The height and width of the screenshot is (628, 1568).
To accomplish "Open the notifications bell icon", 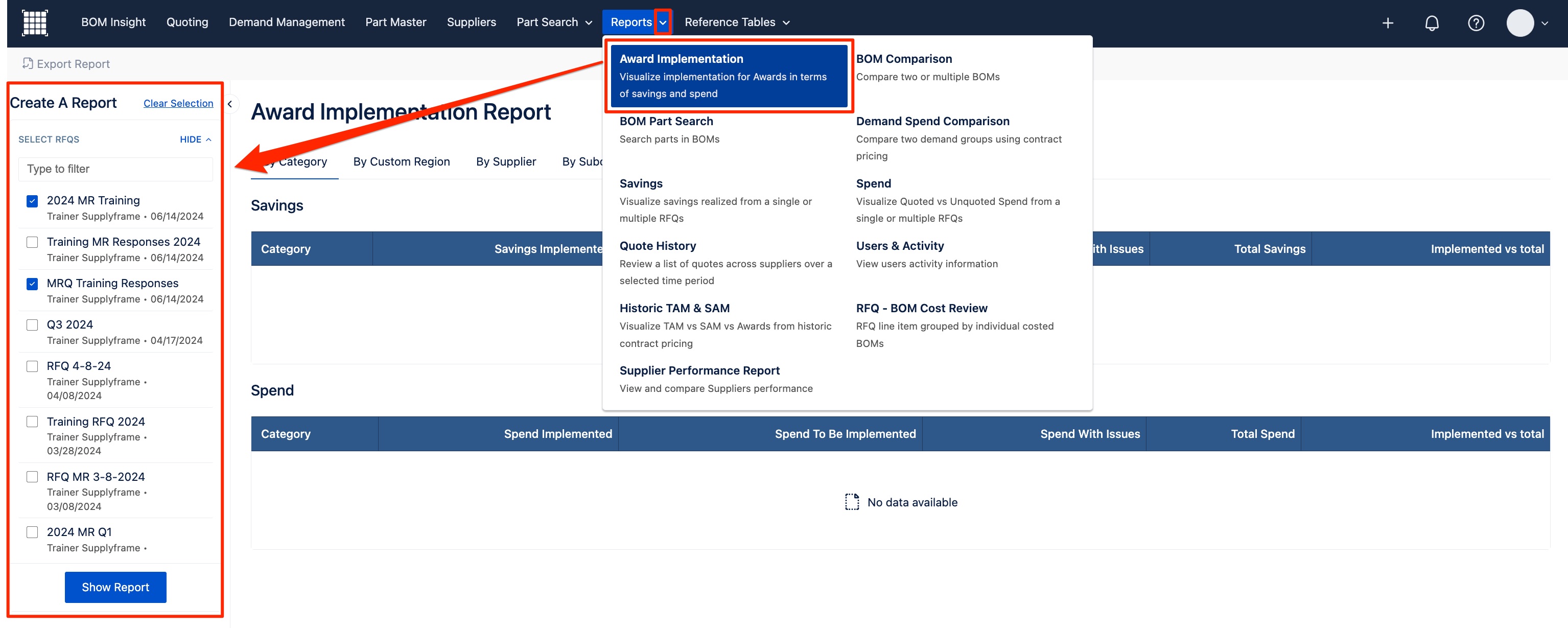I will 1432,22.
